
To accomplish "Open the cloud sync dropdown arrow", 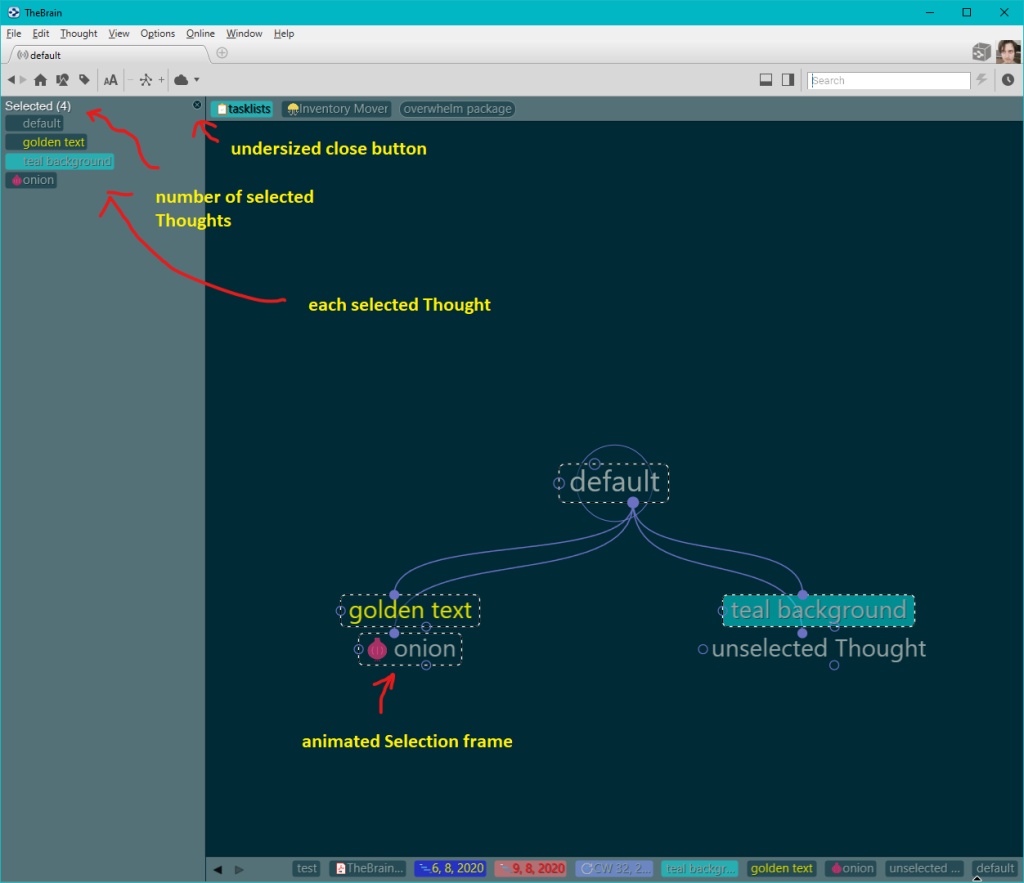I will pyautogui.click(x=197, y=80).
